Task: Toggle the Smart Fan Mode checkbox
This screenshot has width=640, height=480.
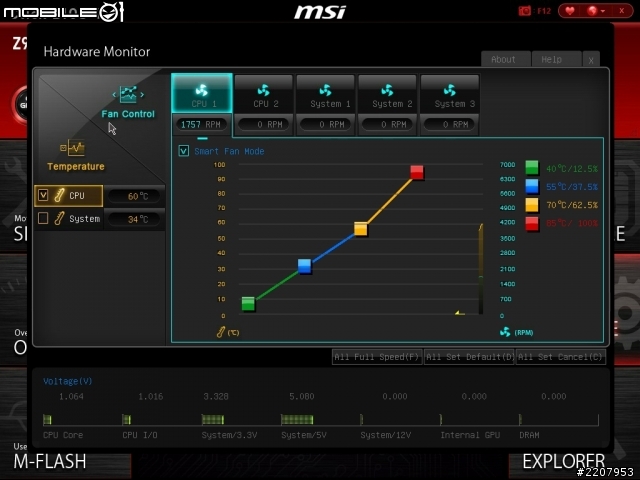Action: coord(184,151)
